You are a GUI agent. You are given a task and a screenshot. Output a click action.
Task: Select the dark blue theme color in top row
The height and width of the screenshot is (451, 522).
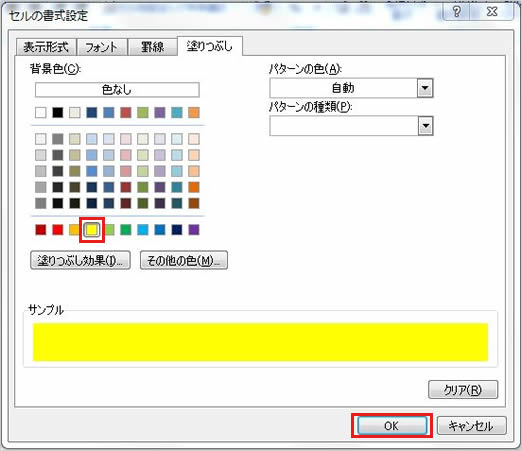(x=92, y=113)
